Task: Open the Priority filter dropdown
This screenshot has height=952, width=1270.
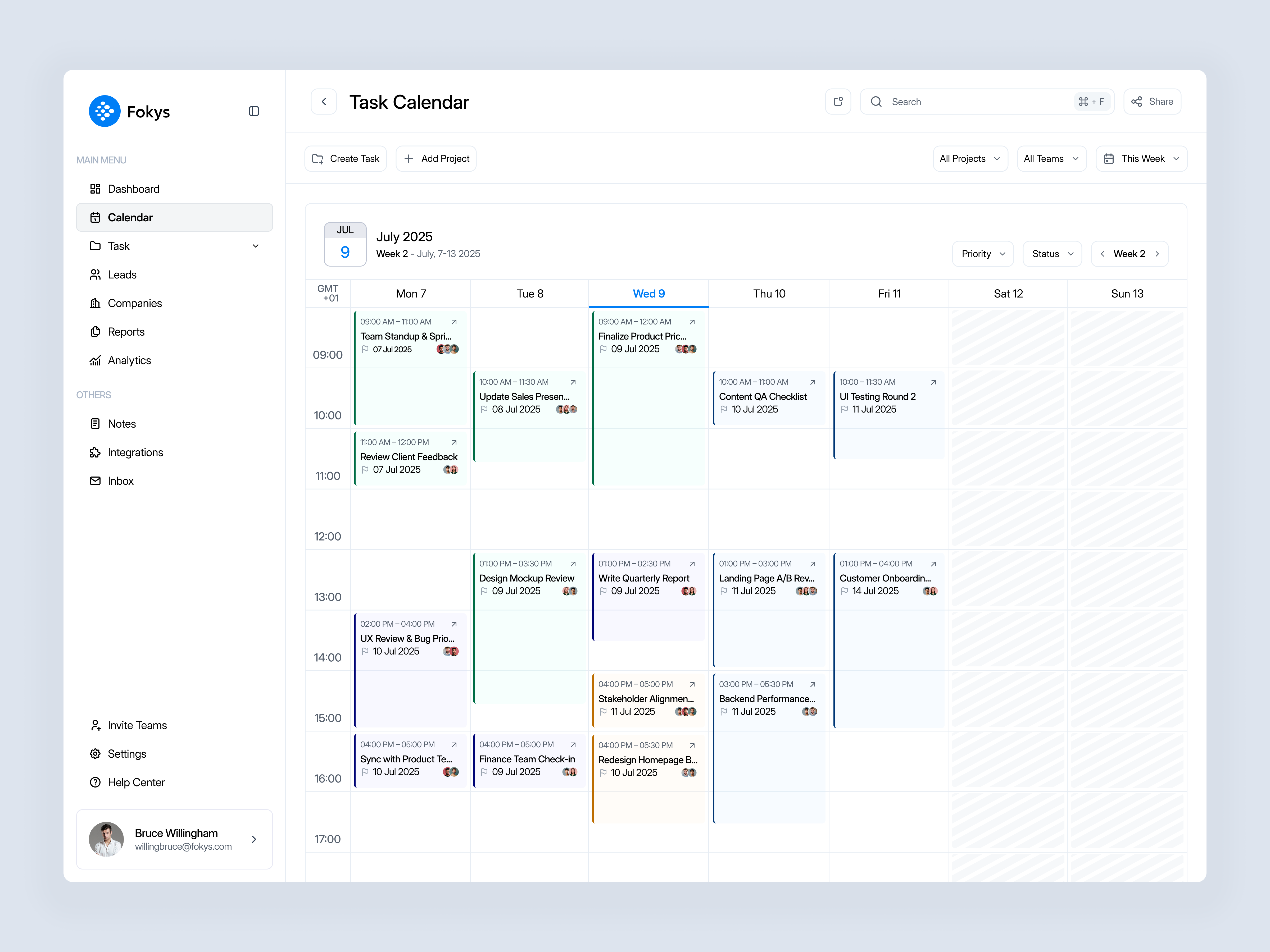Action: click(x=982, y=254)
